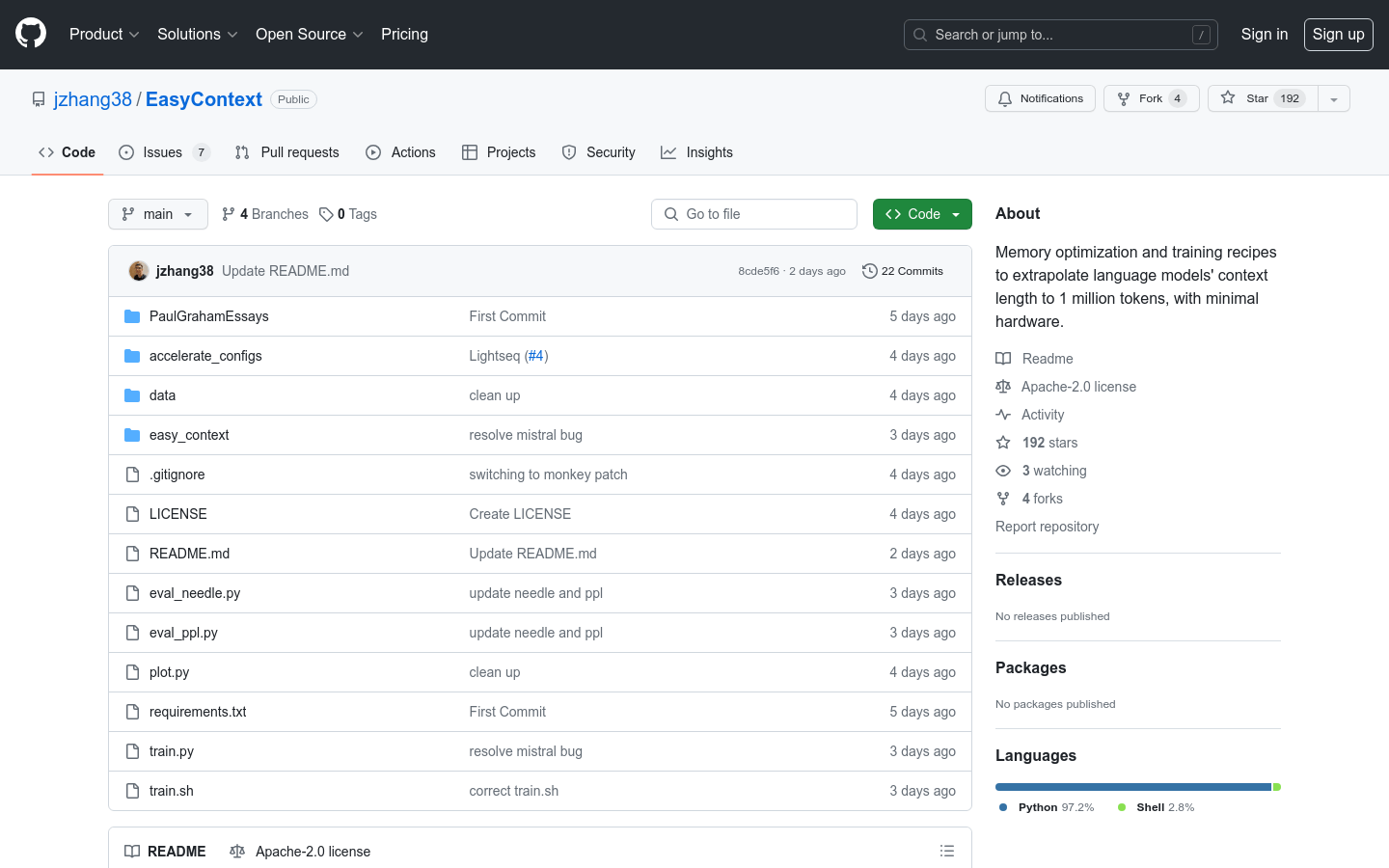Screen dimensions: 1389x868
Task: Click the LICENSE file icon
Action: [132, 514]
